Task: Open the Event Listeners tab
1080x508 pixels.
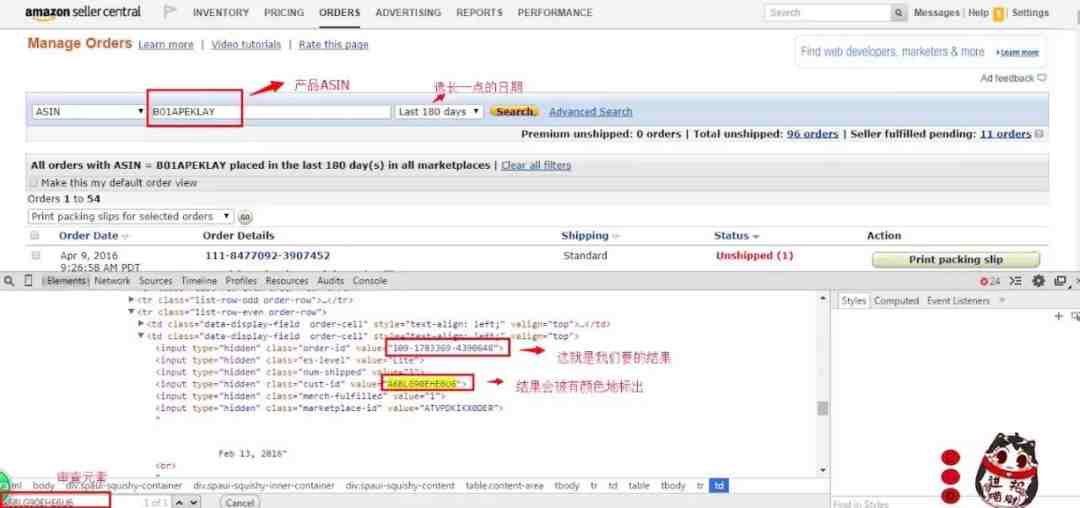Action: (958, 301)
